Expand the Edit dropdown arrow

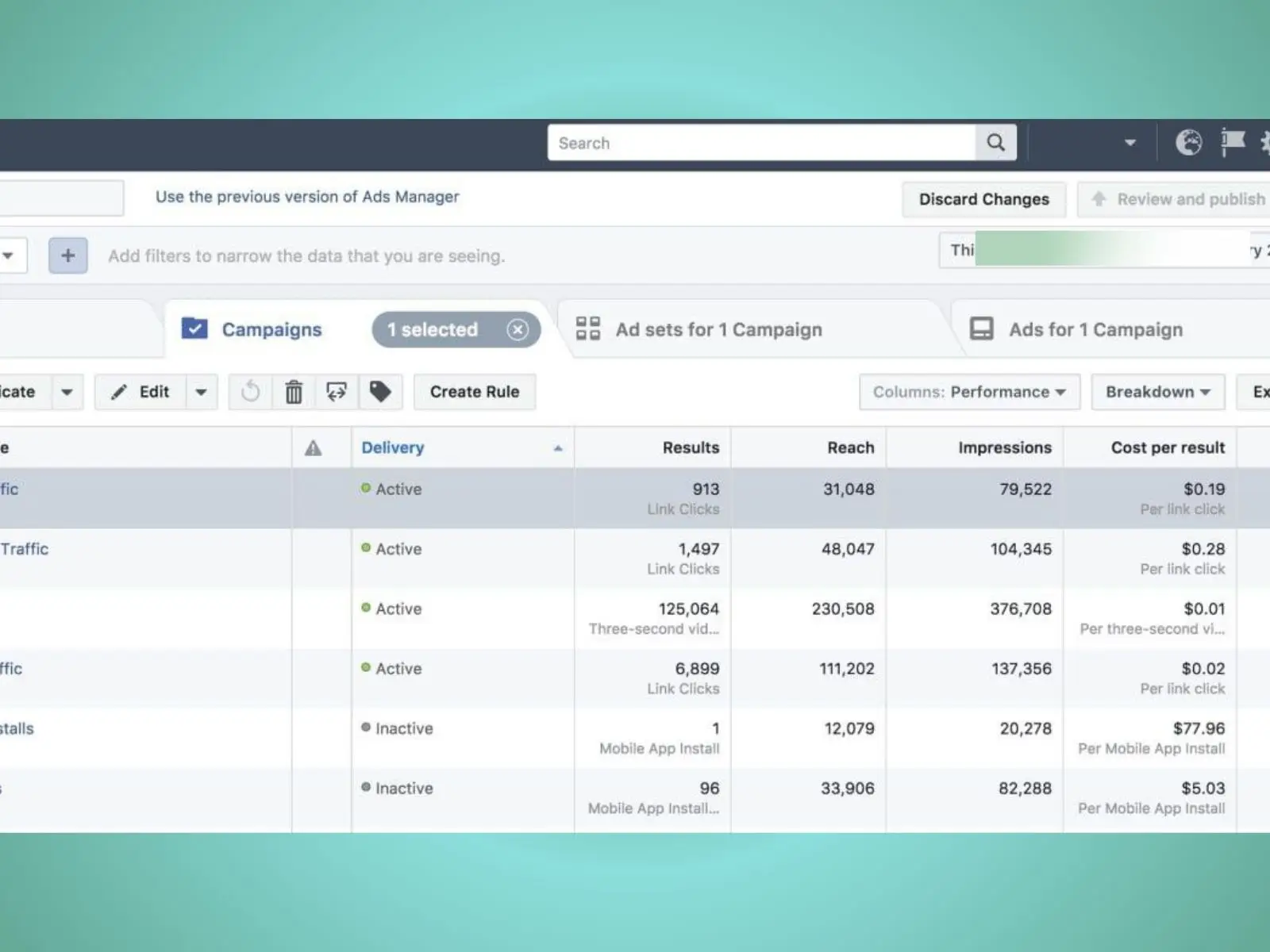pos(202,392)
